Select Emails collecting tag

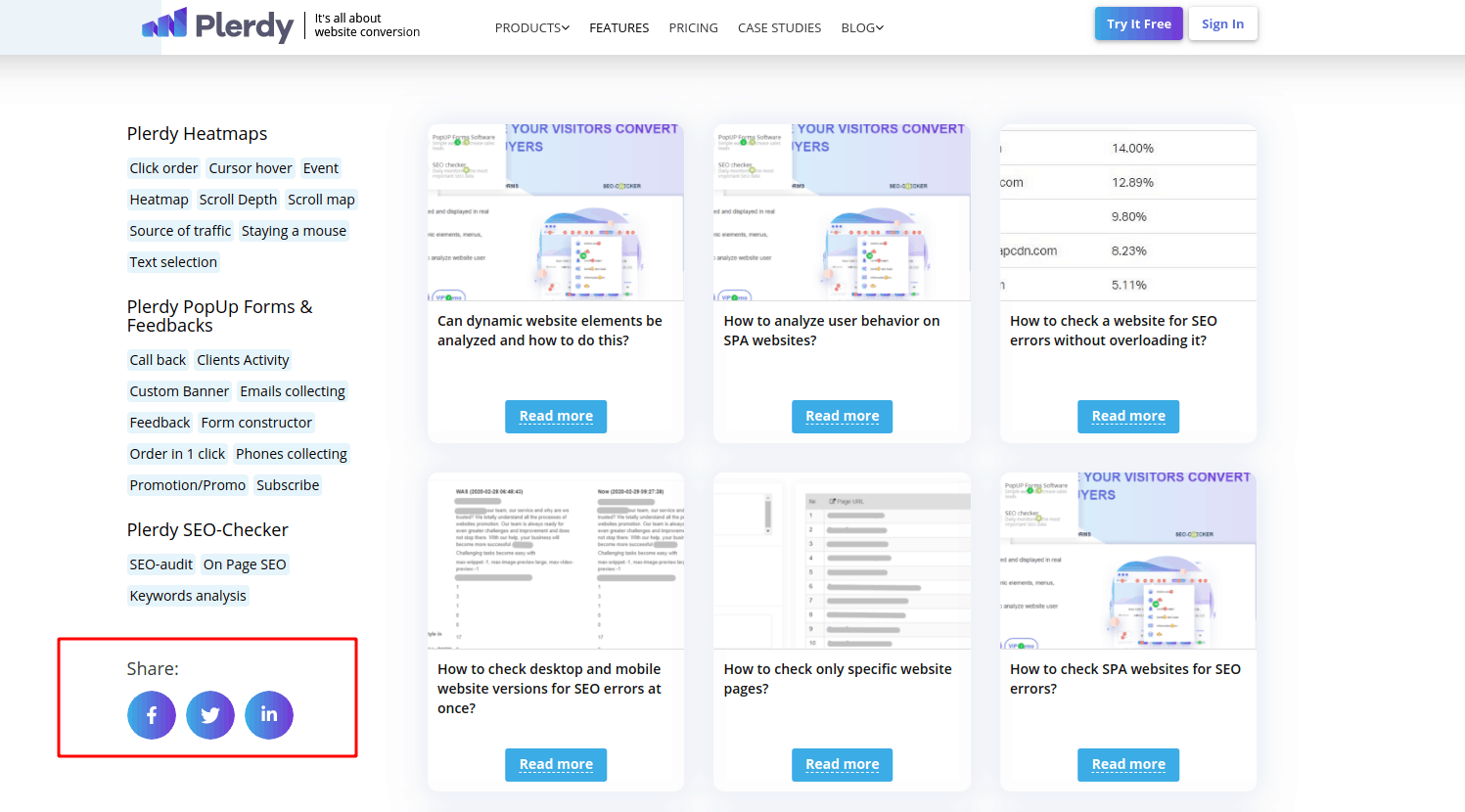coord(293,391)
